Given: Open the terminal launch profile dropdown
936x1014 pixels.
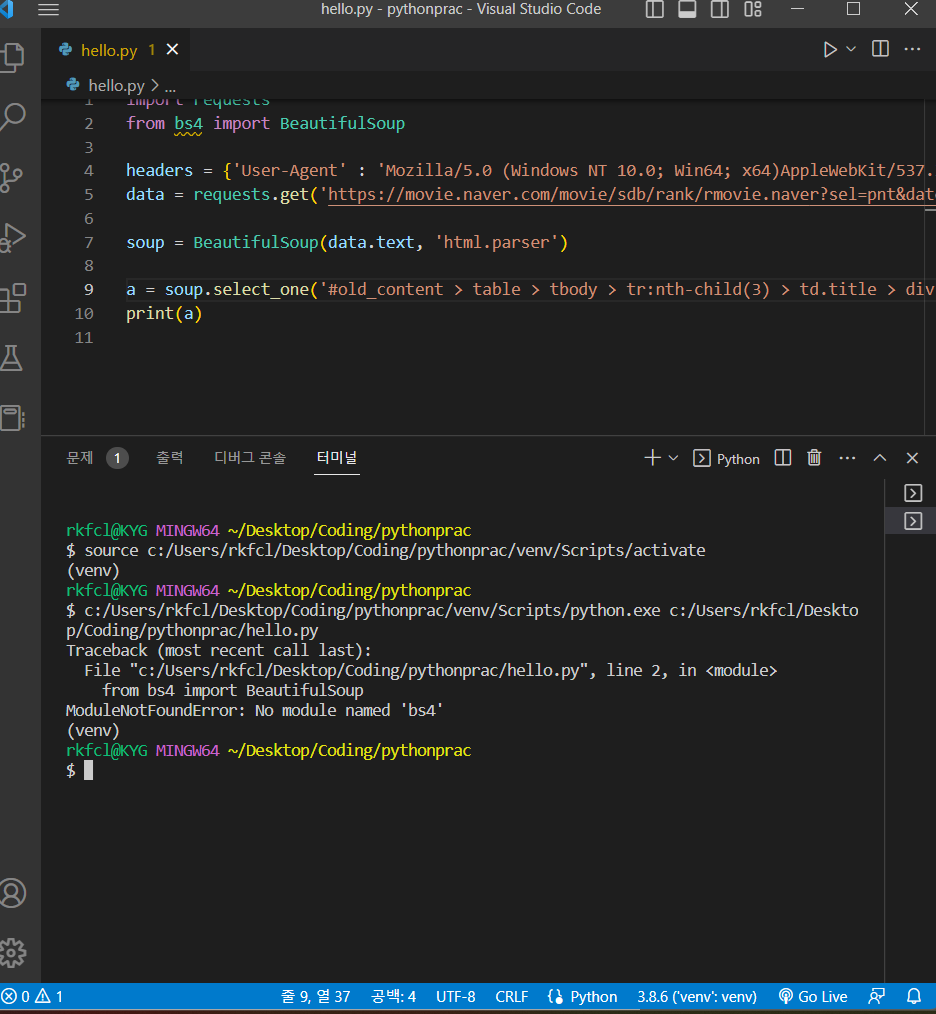Looking at the screenshot, I should point(673,458).
